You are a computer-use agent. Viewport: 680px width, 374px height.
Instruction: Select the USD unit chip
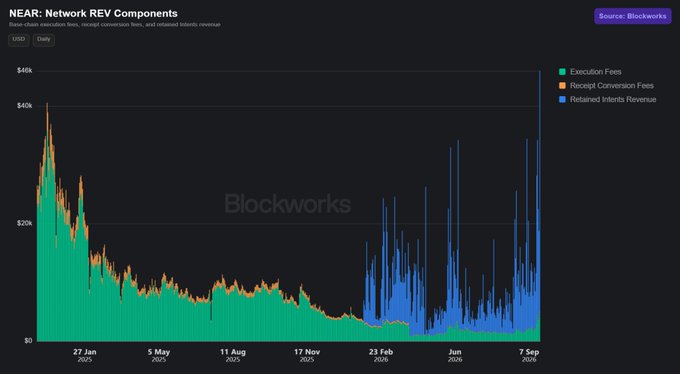point(19,39)
